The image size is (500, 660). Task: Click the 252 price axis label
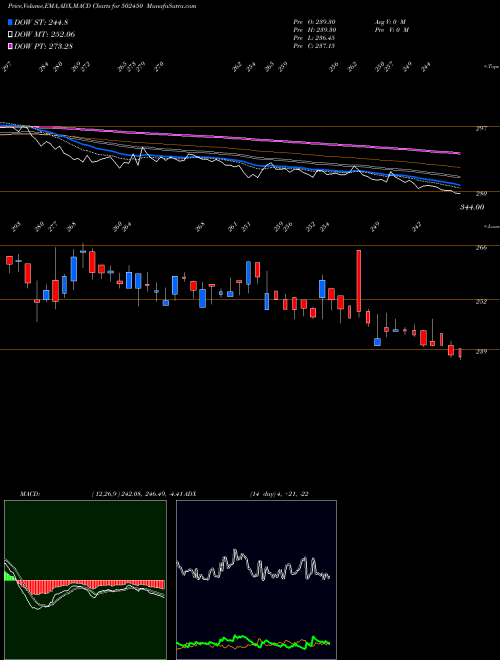click(481, 302)
